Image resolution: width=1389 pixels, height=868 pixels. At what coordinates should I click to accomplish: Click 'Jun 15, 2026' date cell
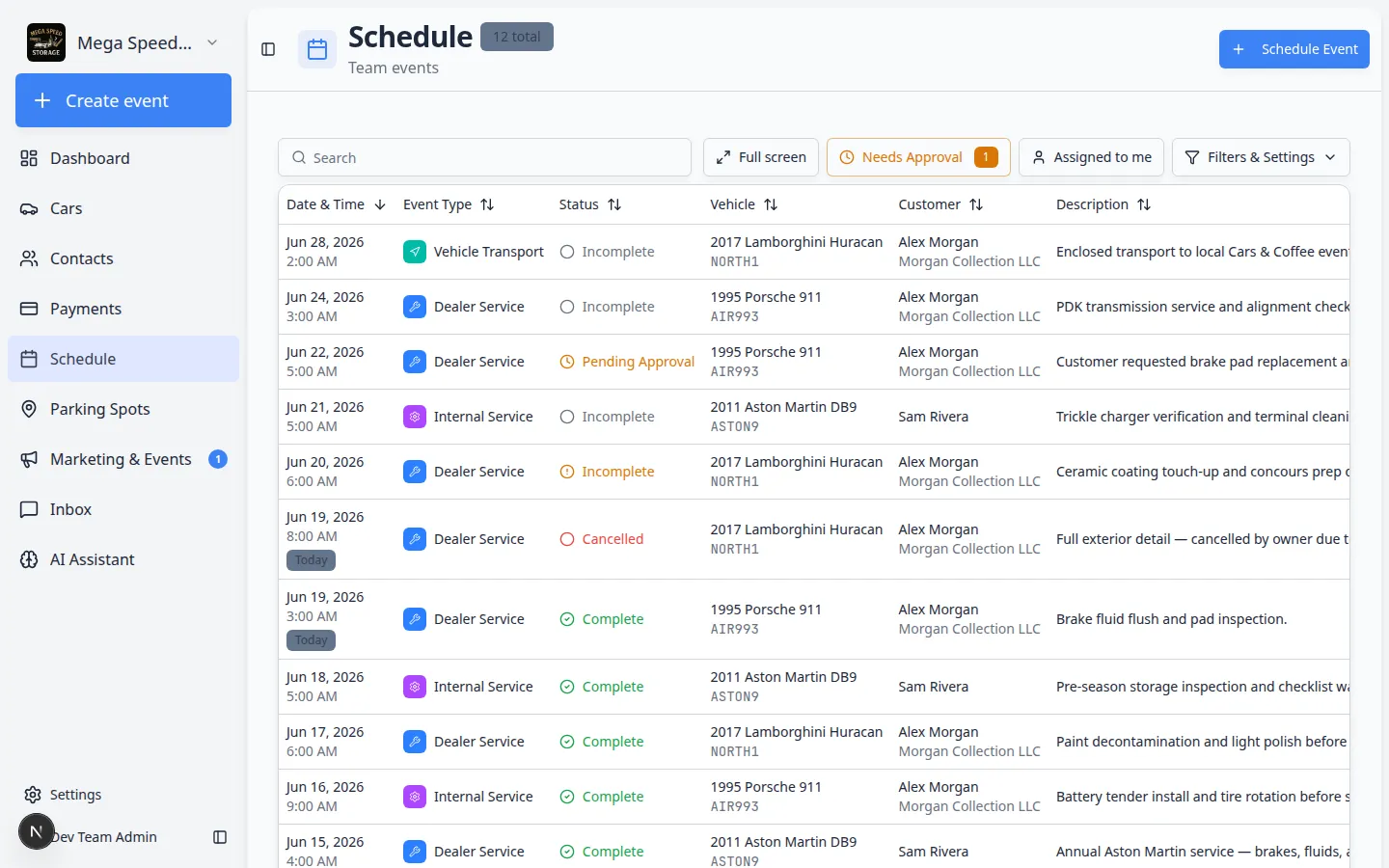coord(325,842)
